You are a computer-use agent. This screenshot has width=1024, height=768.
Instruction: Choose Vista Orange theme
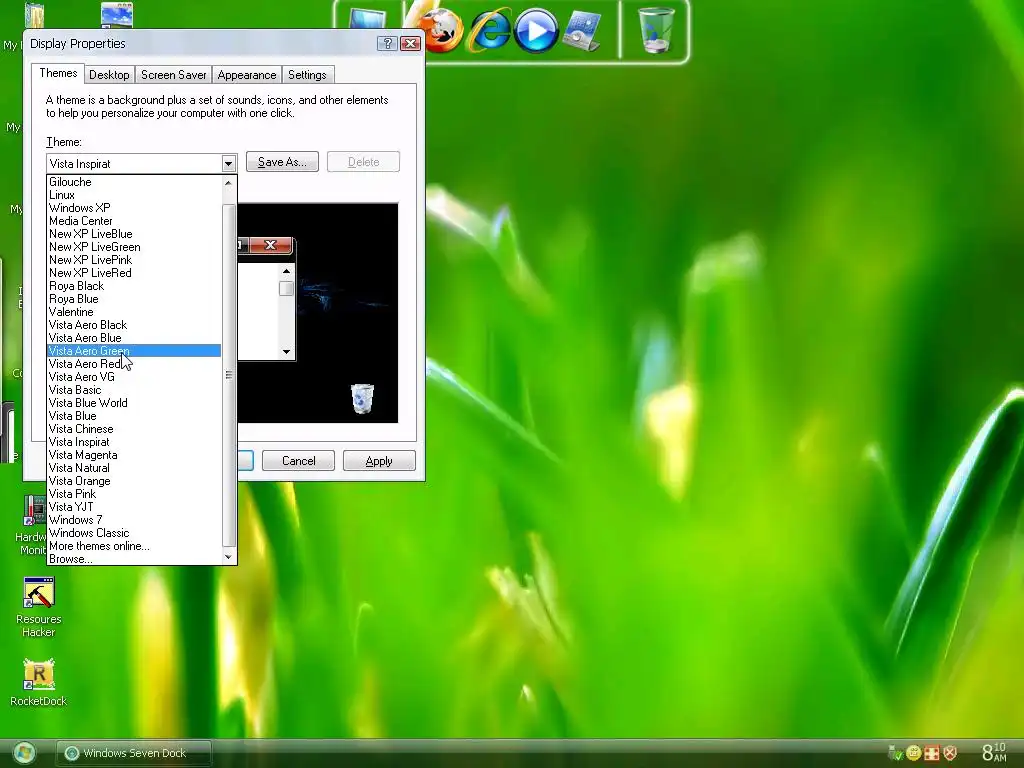coord(135,481)
